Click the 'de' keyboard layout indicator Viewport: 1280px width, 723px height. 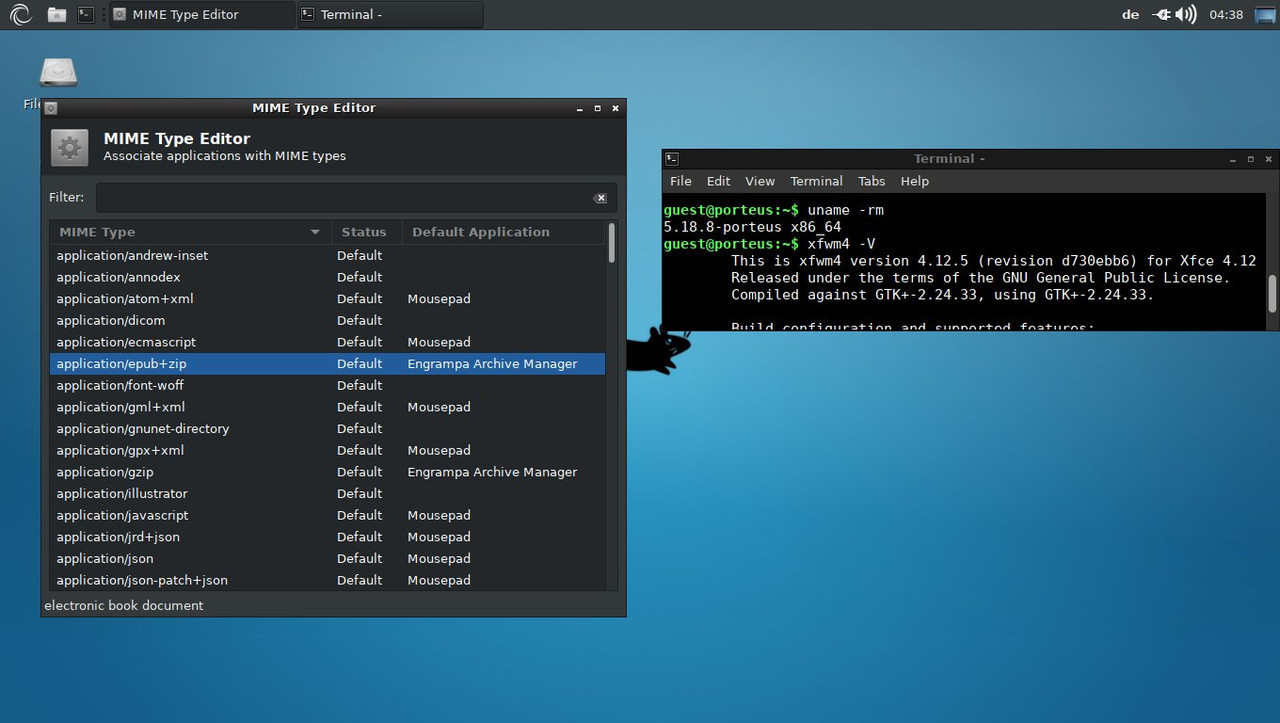tap(1130, 15)
